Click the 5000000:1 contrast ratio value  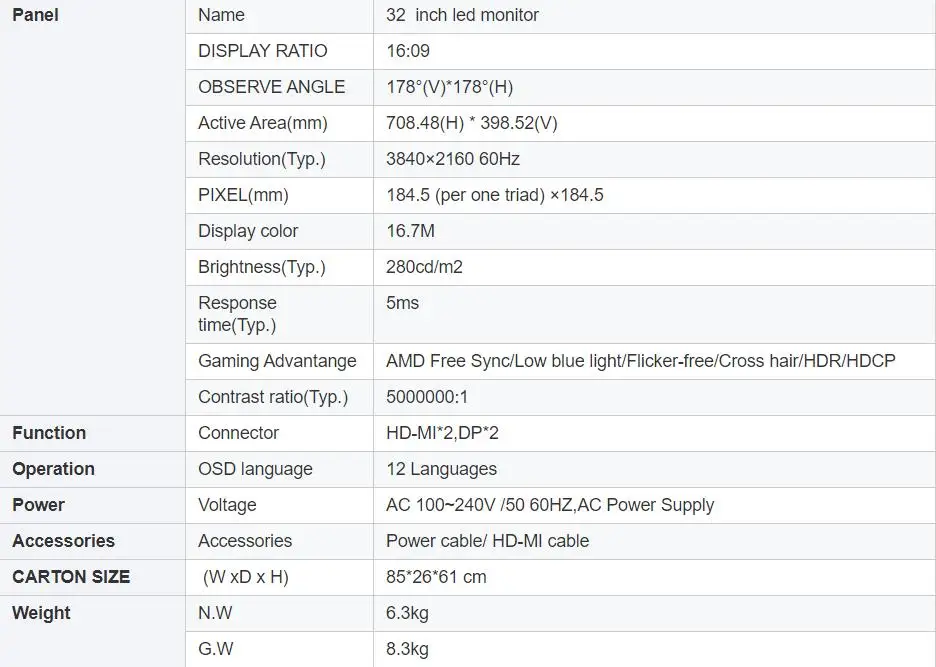point(427,397)
